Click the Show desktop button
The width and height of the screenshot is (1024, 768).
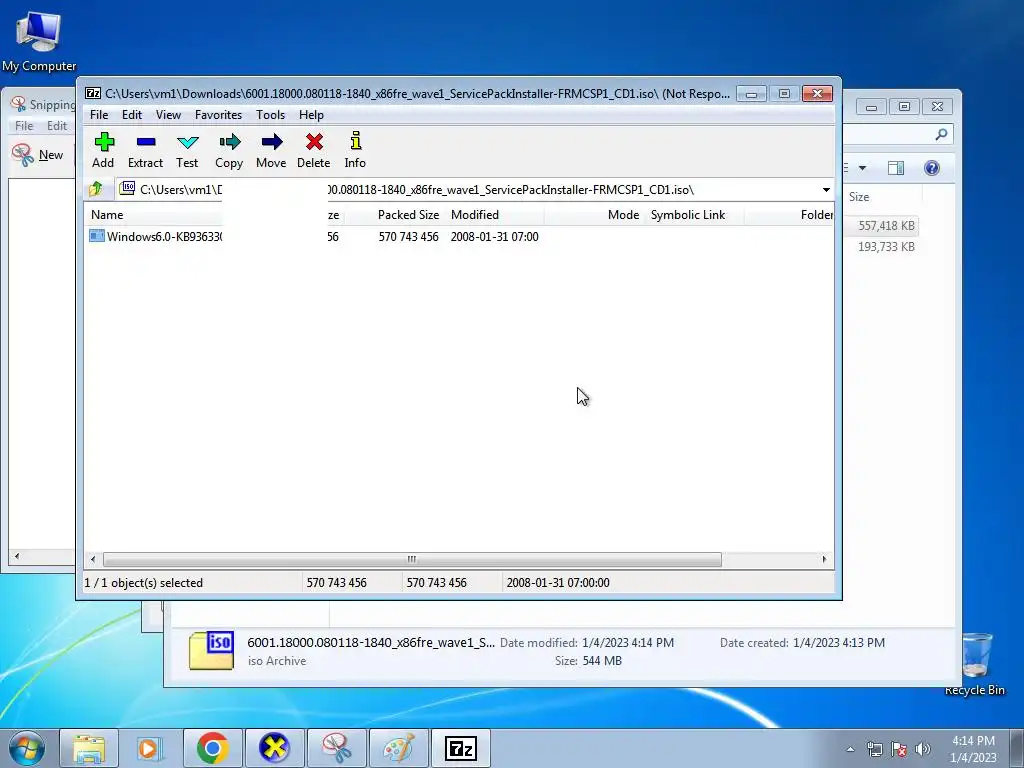tap(1017, 748)
